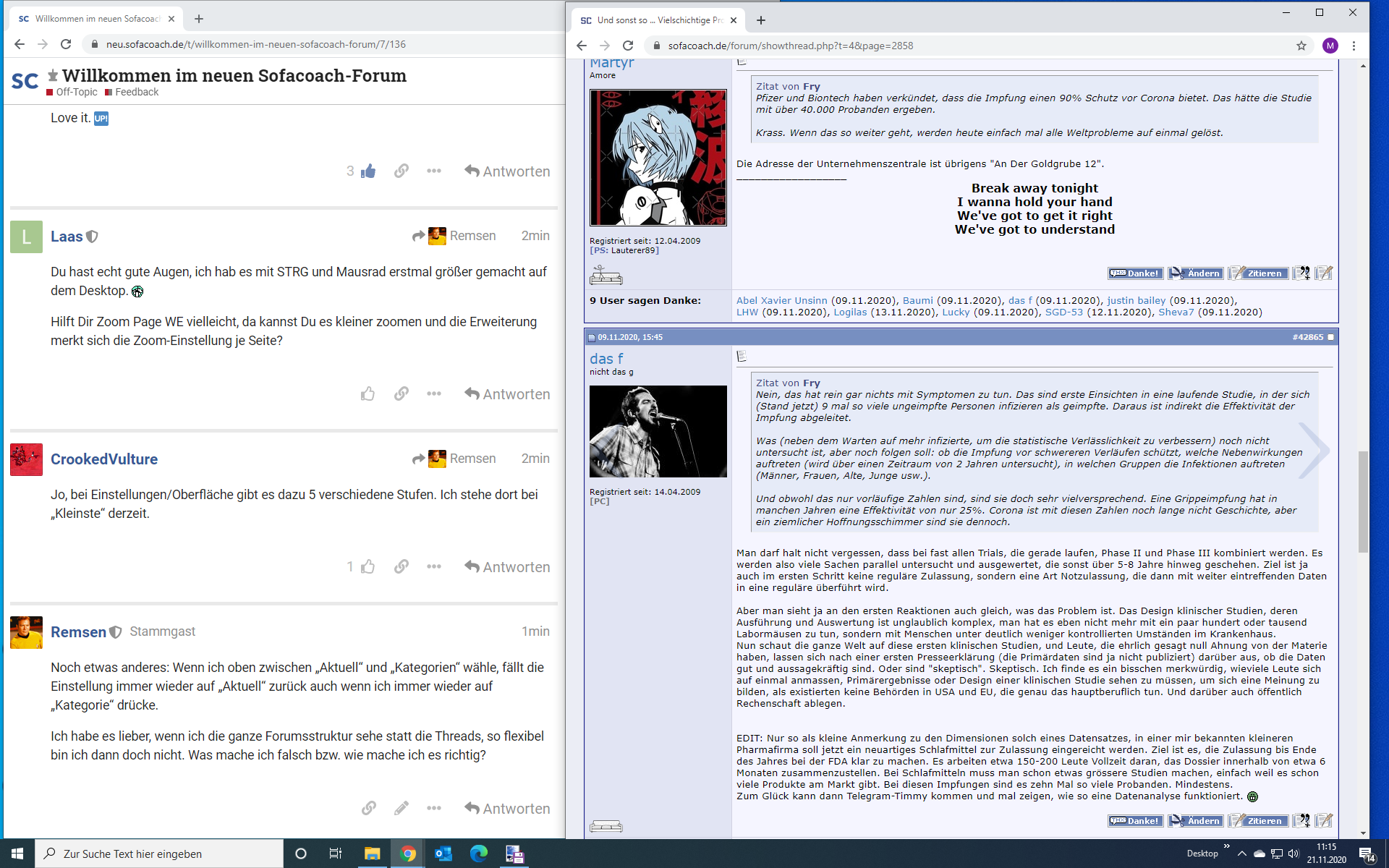This screenshot has height=868, width=1389.
Task: Like Laas's post with thumbs-up icon
Action: (x=368, y=393)
